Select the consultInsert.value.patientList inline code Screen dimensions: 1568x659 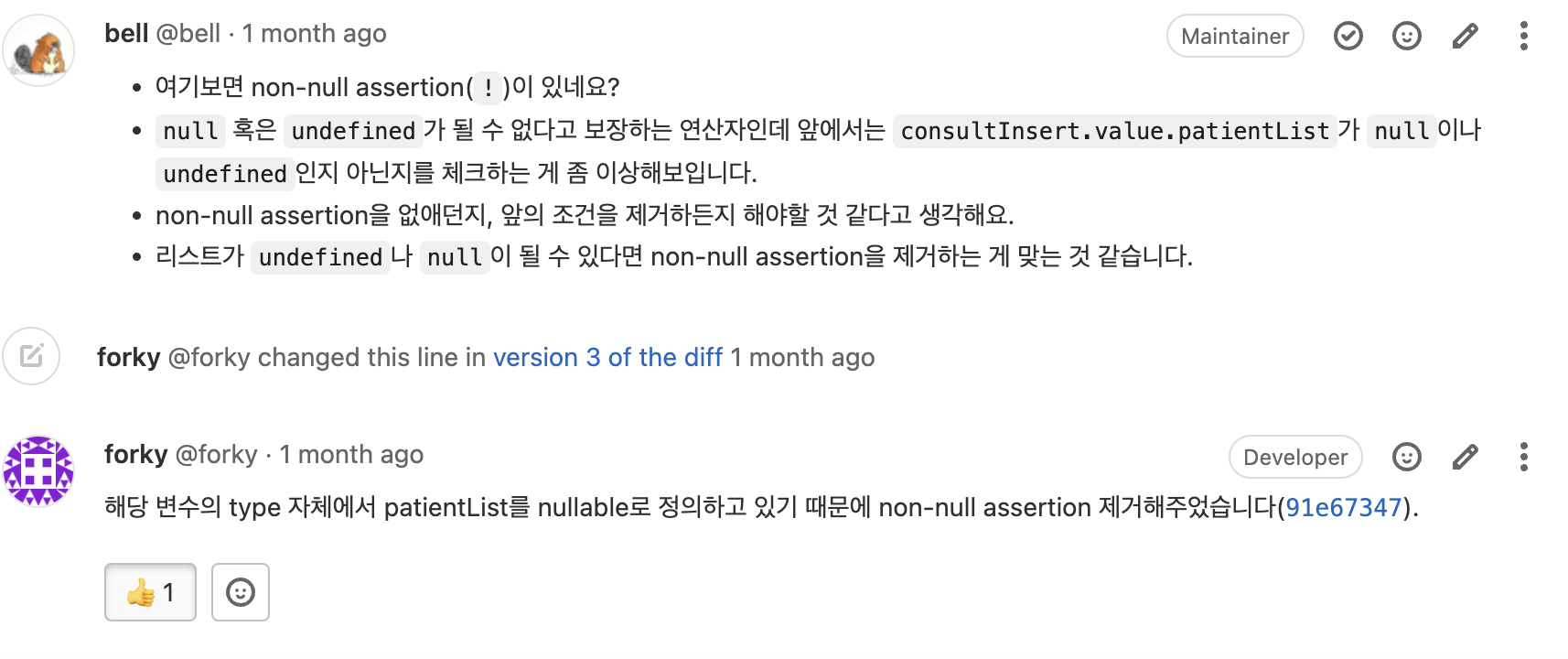(1115, 131)
